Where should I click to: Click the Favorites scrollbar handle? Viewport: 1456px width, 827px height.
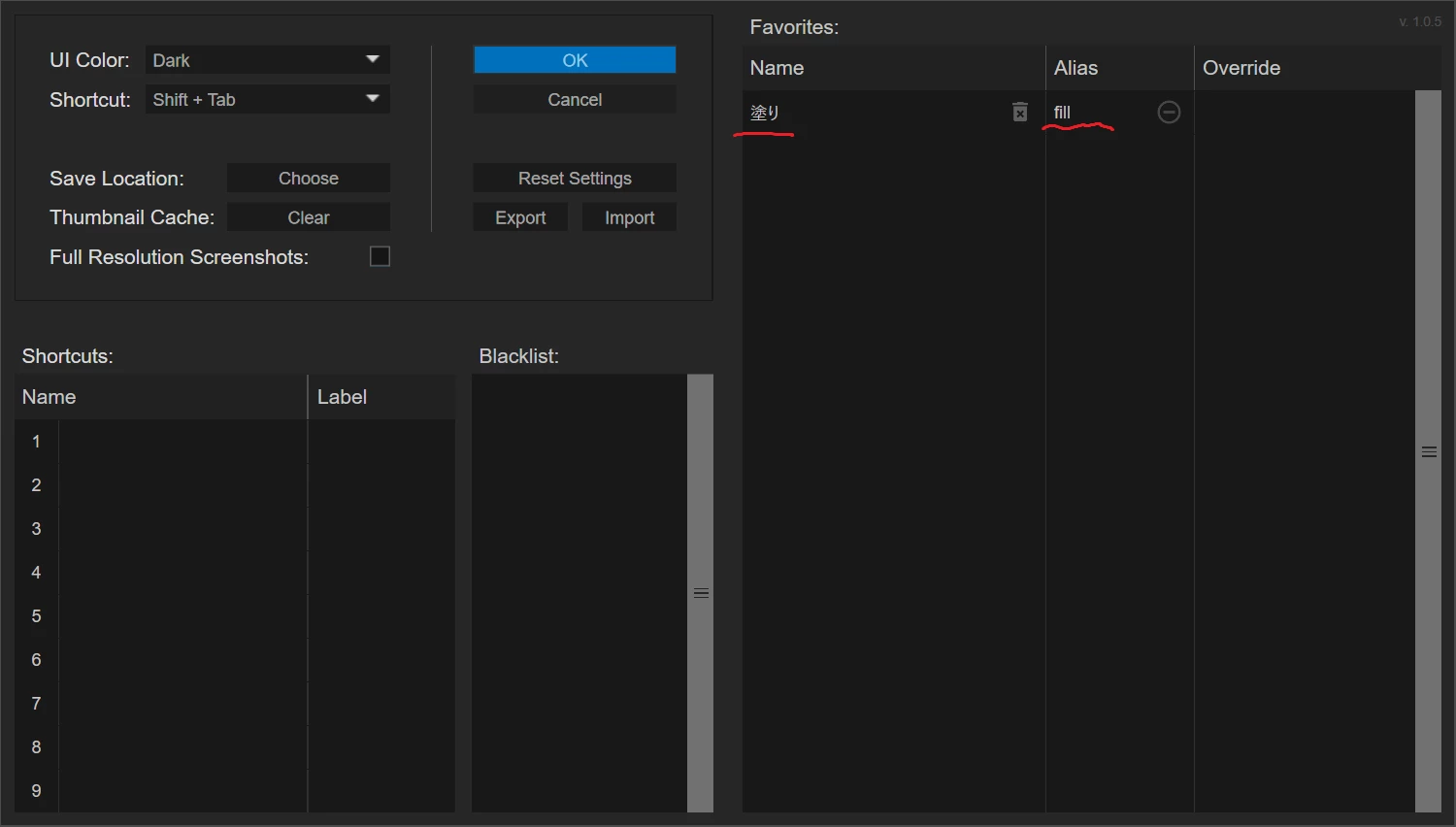pos(1429,451)
